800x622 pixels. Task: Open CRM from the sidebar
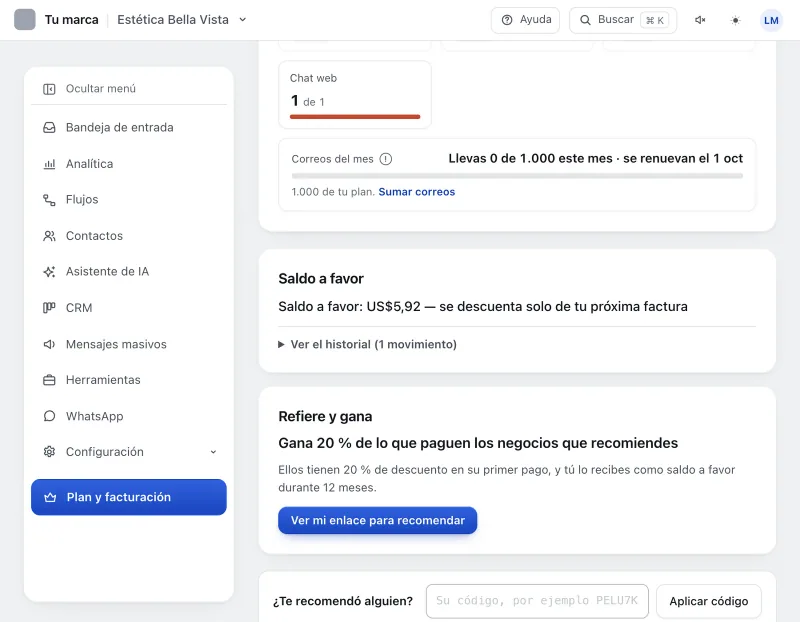tap(129, 308)
